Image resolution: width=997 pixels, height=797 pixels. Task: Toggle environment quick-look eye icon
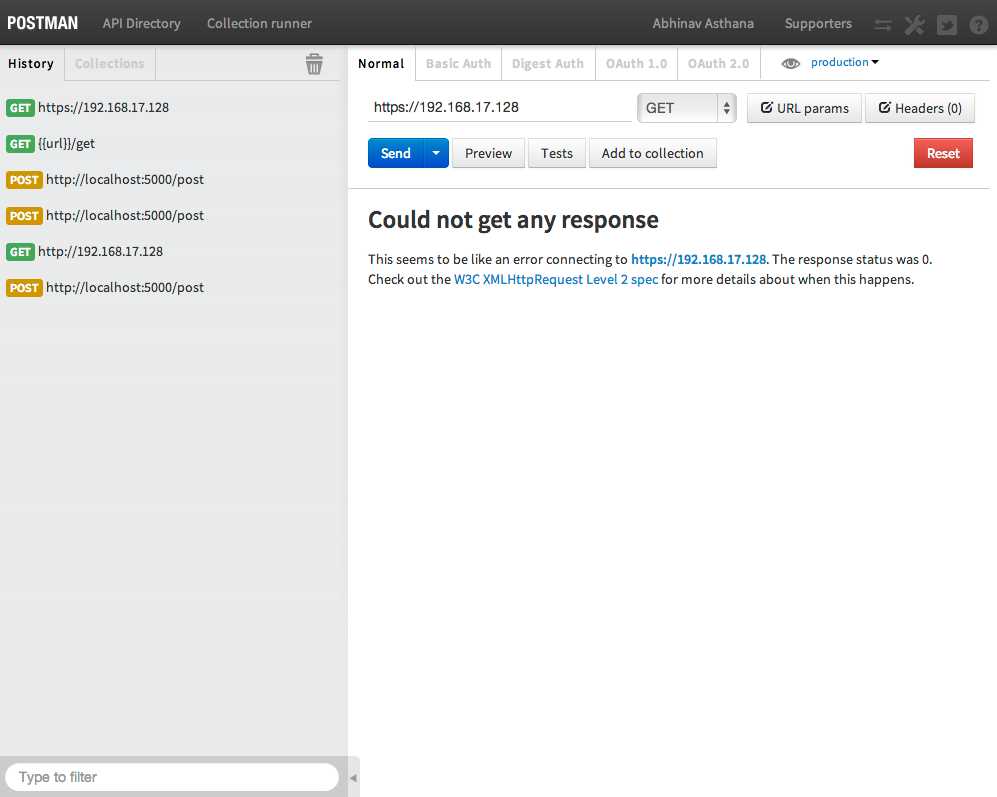790,63
